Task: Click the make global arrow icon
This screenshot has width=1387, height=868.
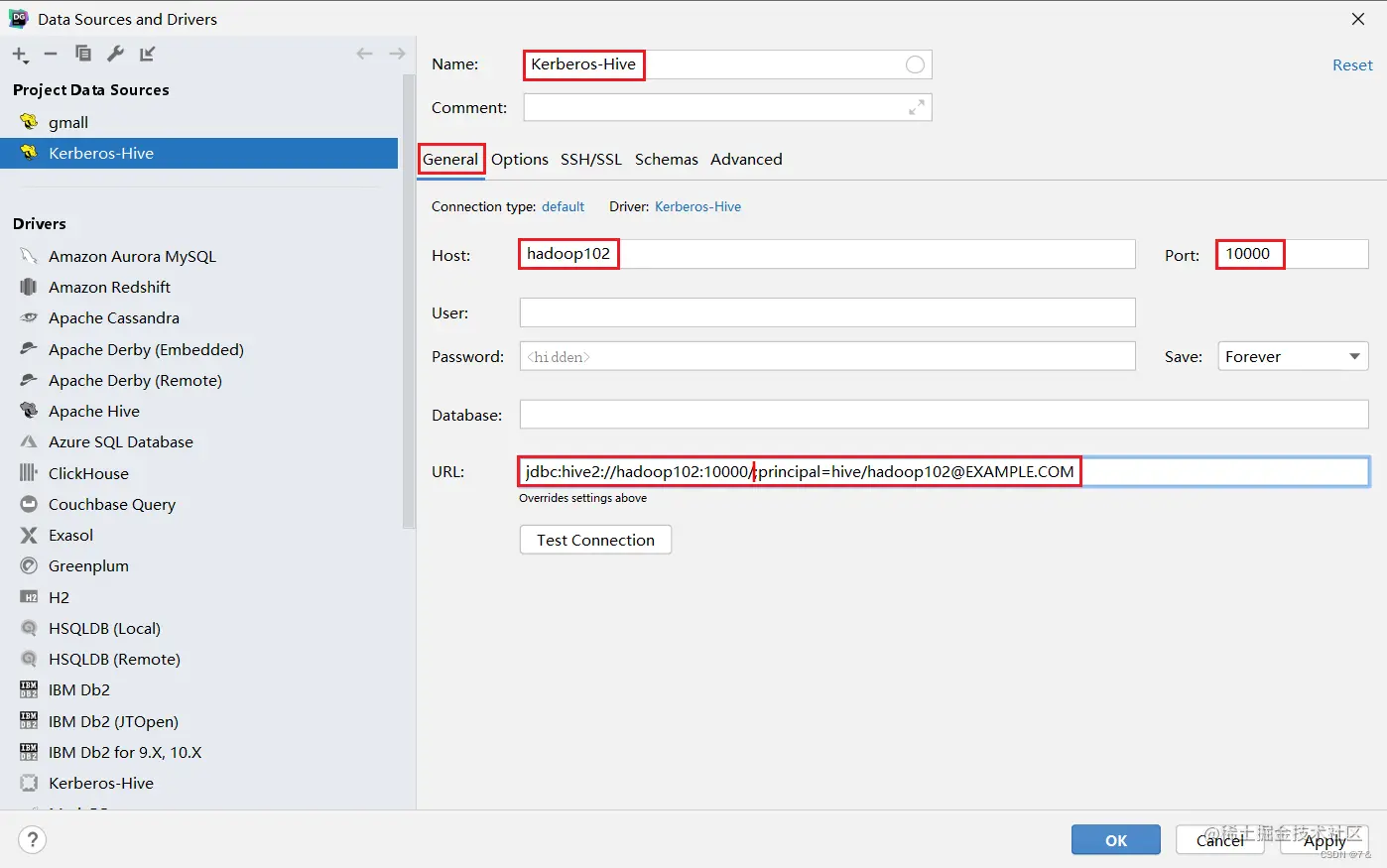Action: click(x=148, y=54)
